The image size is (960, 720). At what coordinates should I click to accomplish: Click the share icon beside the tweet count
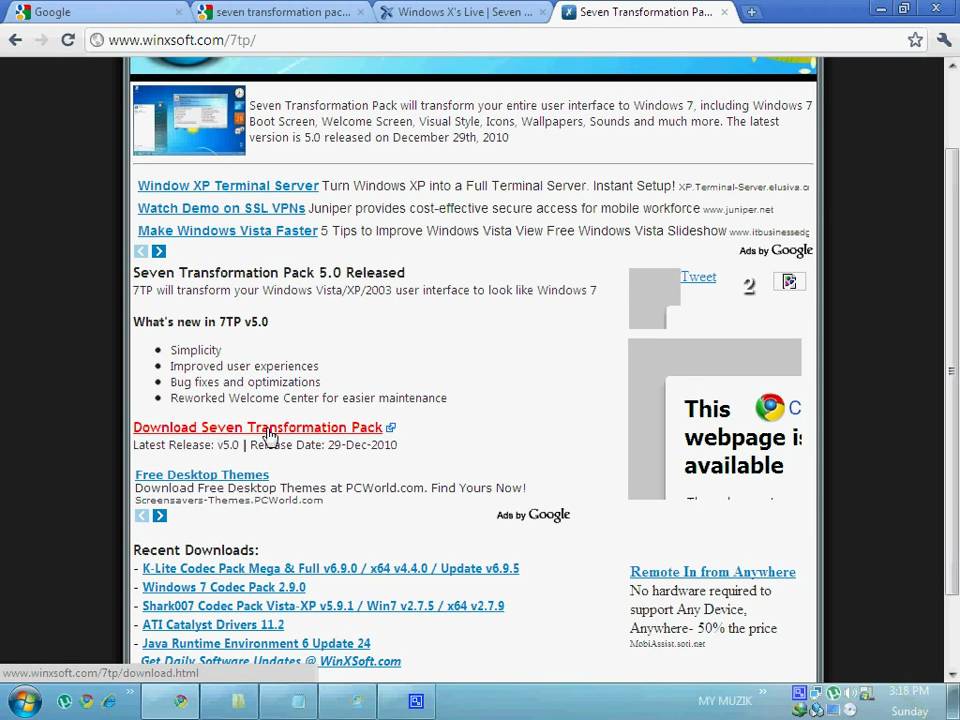point(790,282)
